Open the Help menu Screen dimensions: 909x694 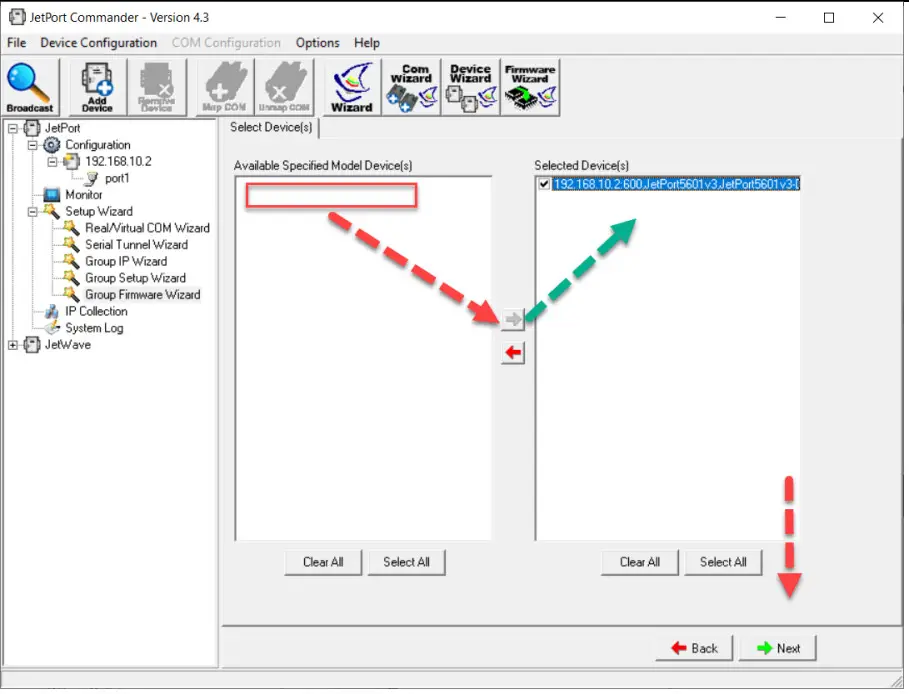click(x=367, y=43)
